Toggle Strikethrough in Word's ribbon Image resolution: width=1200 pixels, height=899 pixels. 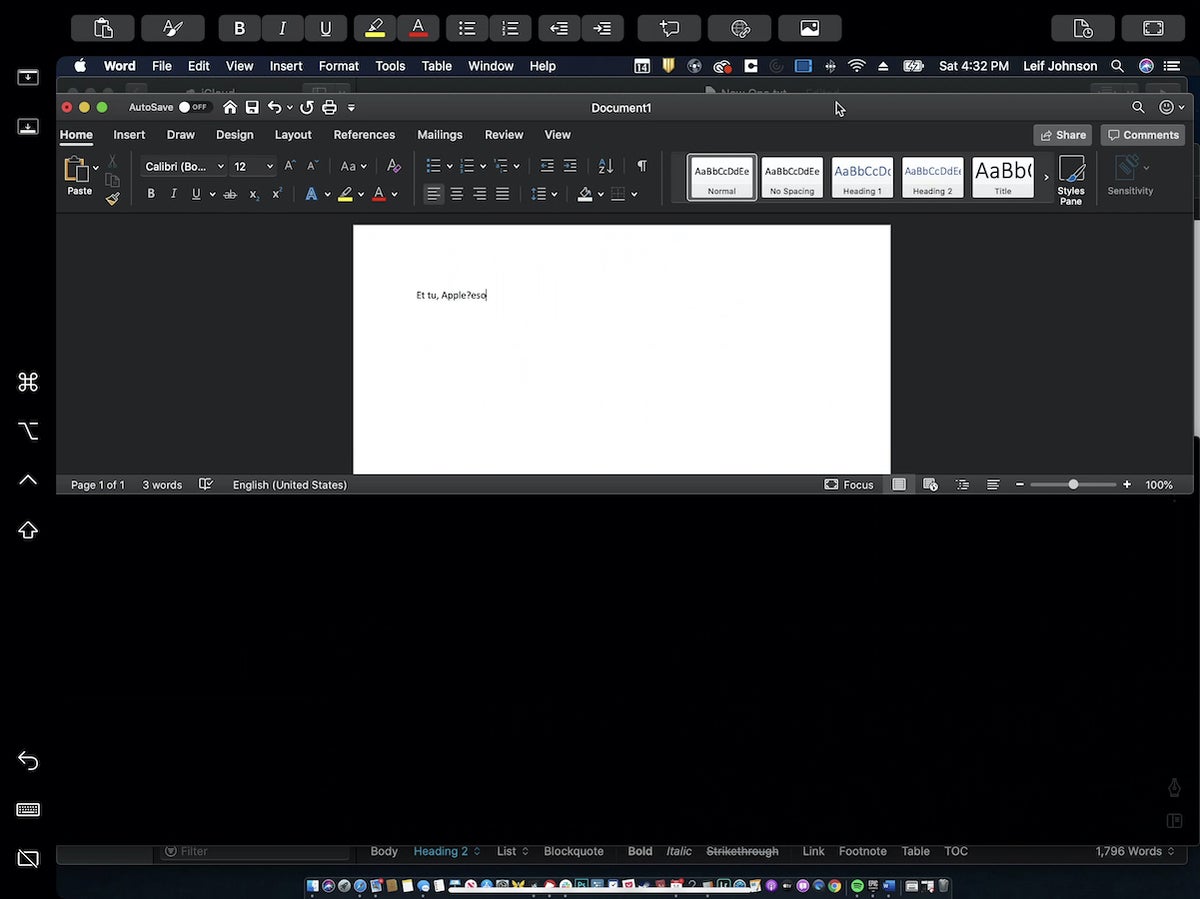coord(230,194)
